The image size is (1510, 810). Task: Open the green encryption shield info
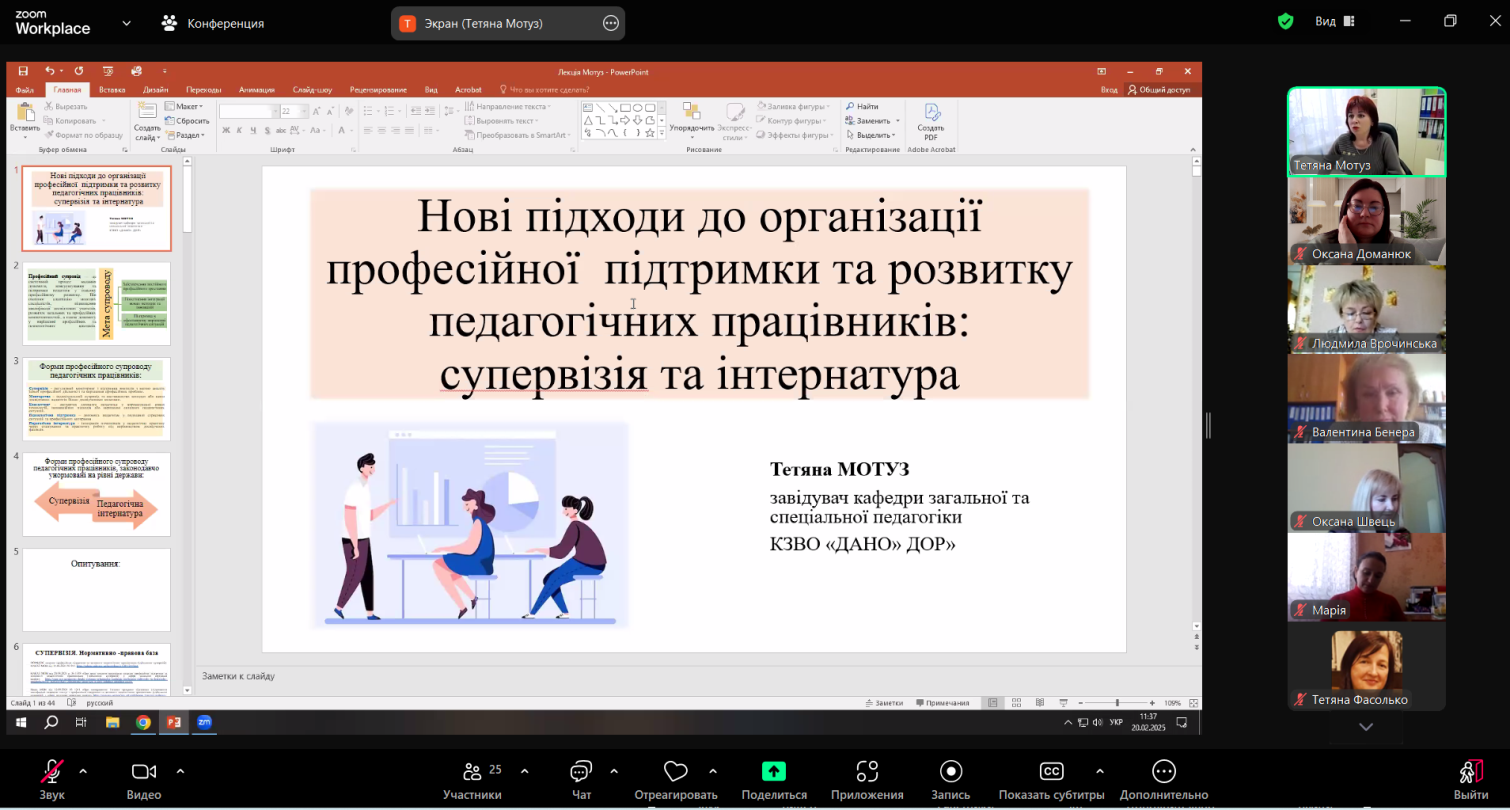(x=1286, y=22)
